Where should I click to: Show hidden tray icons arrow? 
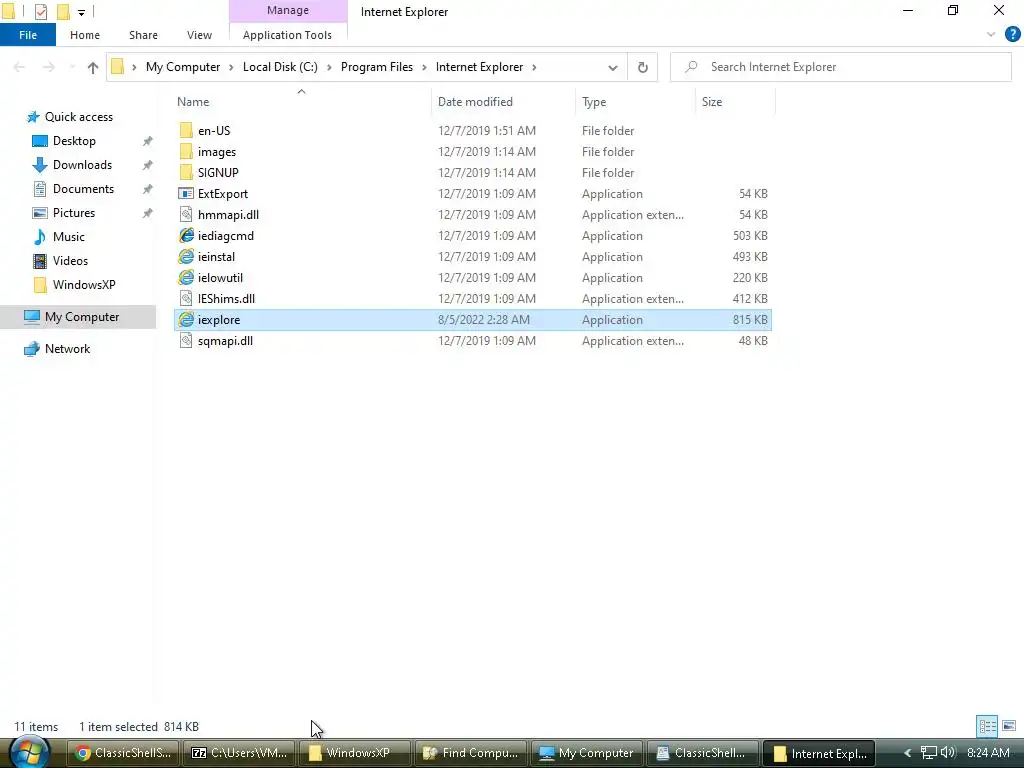907,752
